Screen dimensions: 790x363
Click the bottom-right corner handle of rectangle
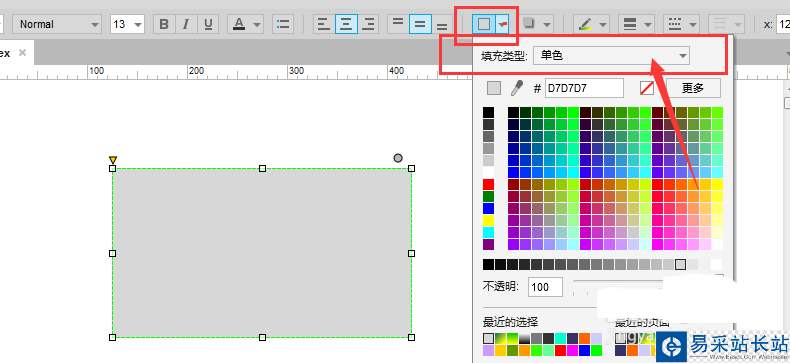pos(412,337)
